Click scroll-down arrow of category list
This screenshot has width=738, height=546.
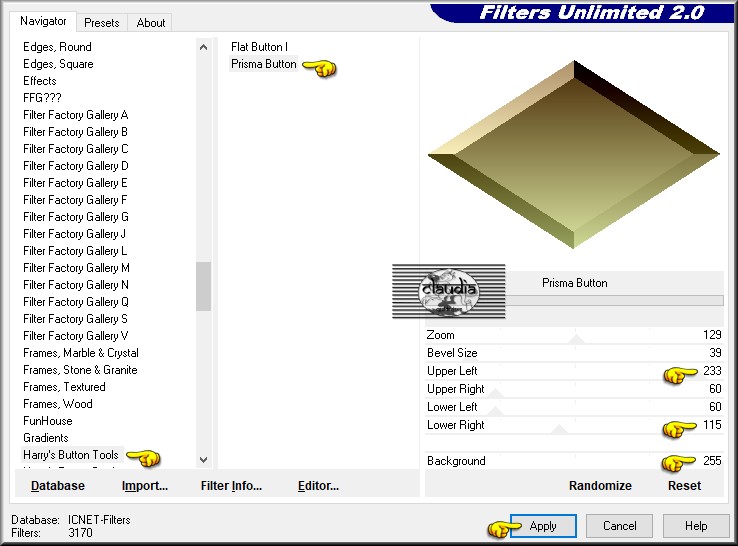pos(203,459)
